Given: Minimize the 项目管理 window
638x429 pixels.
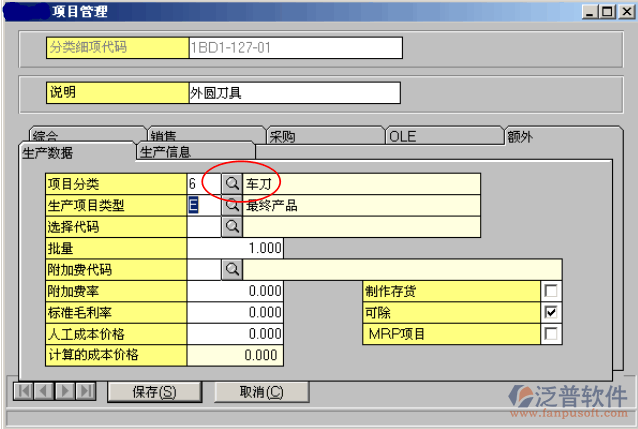Looking at the screenshot, I should tap(590, 11).
